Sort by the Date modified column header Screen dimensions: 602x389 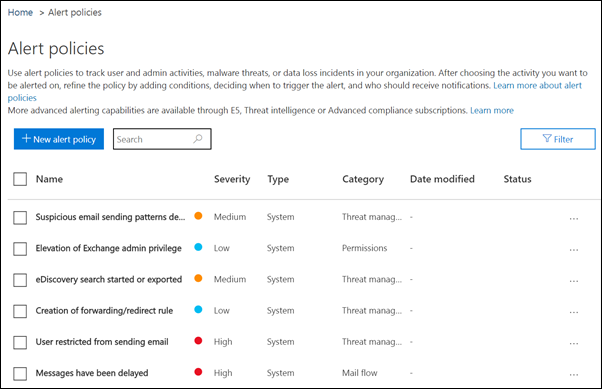[x=442, y=179]
